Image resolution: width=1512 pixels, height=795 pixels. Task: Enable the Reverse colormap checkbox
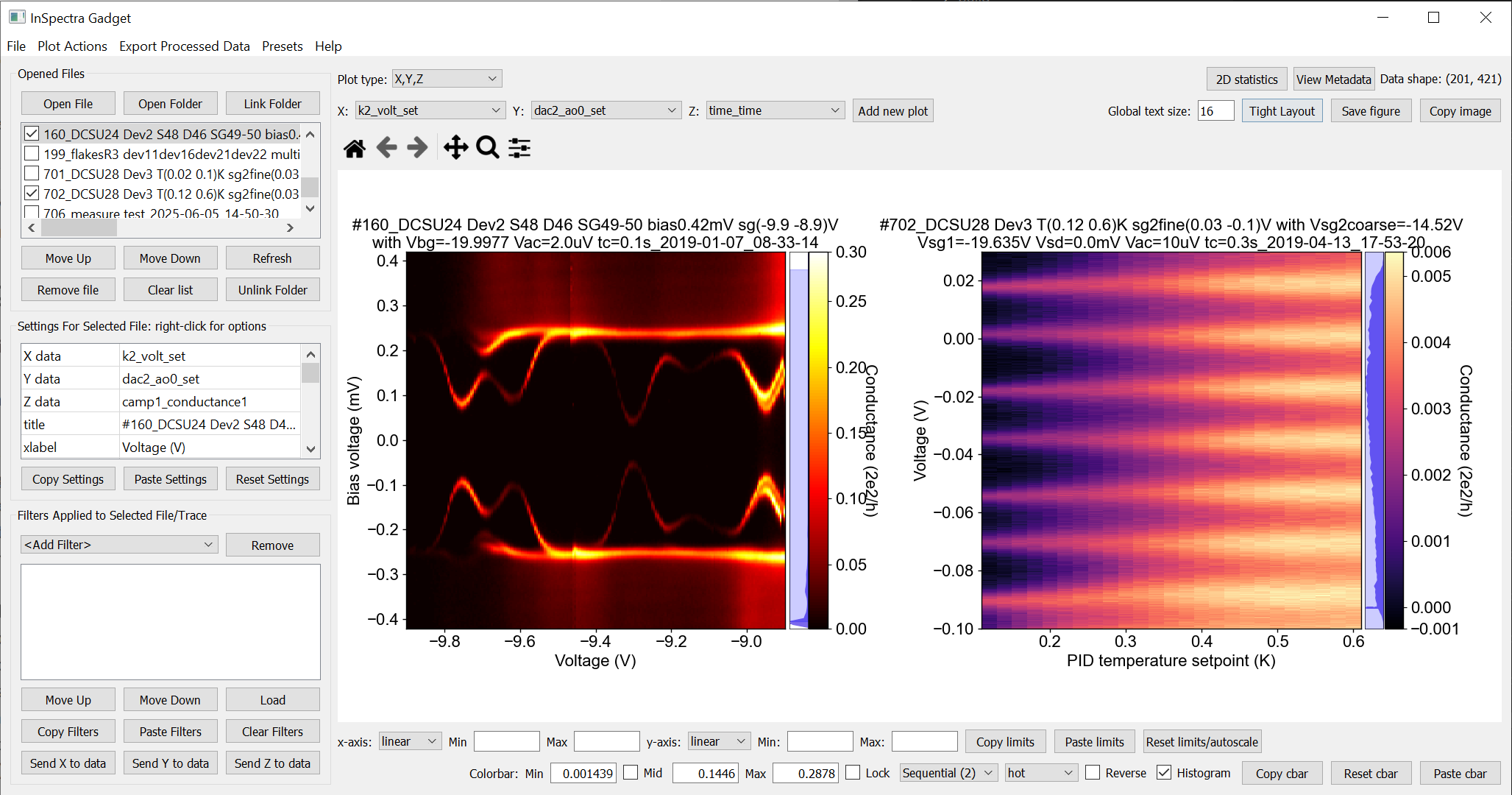point(1093,773)
